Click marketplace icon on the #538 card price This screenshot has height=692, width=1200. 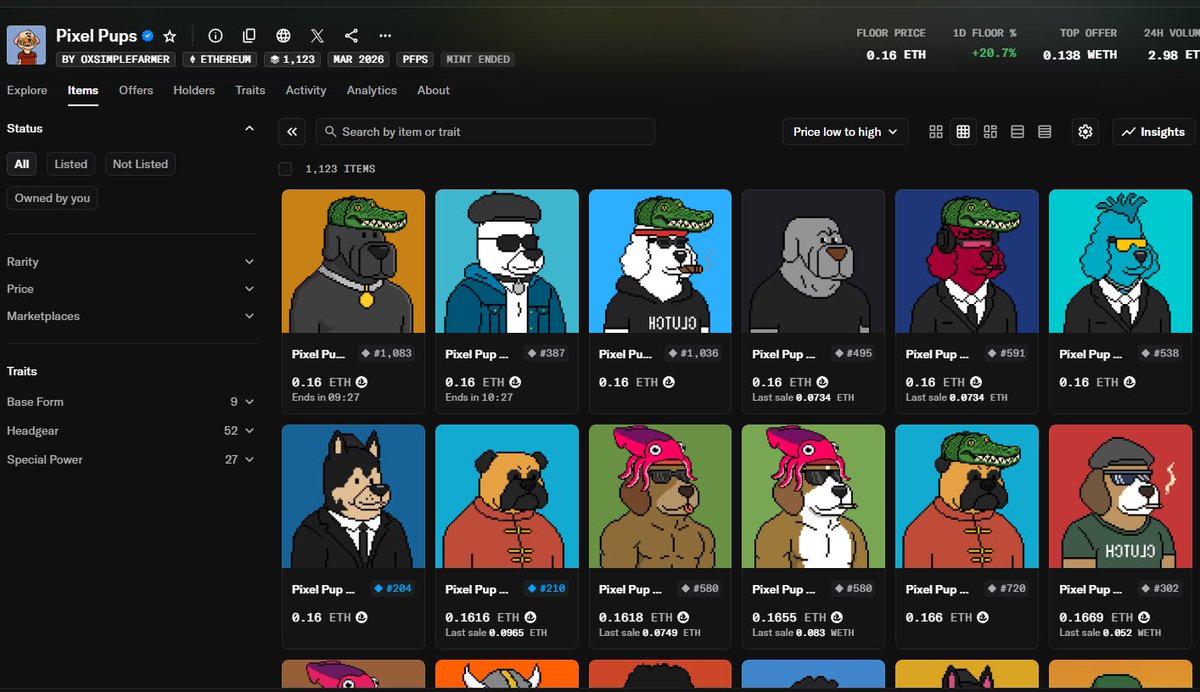click(x=1129, y=382)
